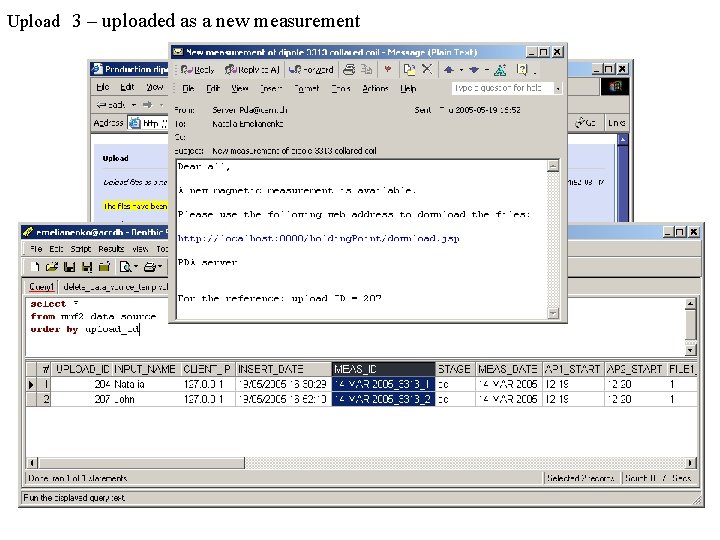
Task: Click the yellow folder icon beside the Save icons
Action: 104,266
